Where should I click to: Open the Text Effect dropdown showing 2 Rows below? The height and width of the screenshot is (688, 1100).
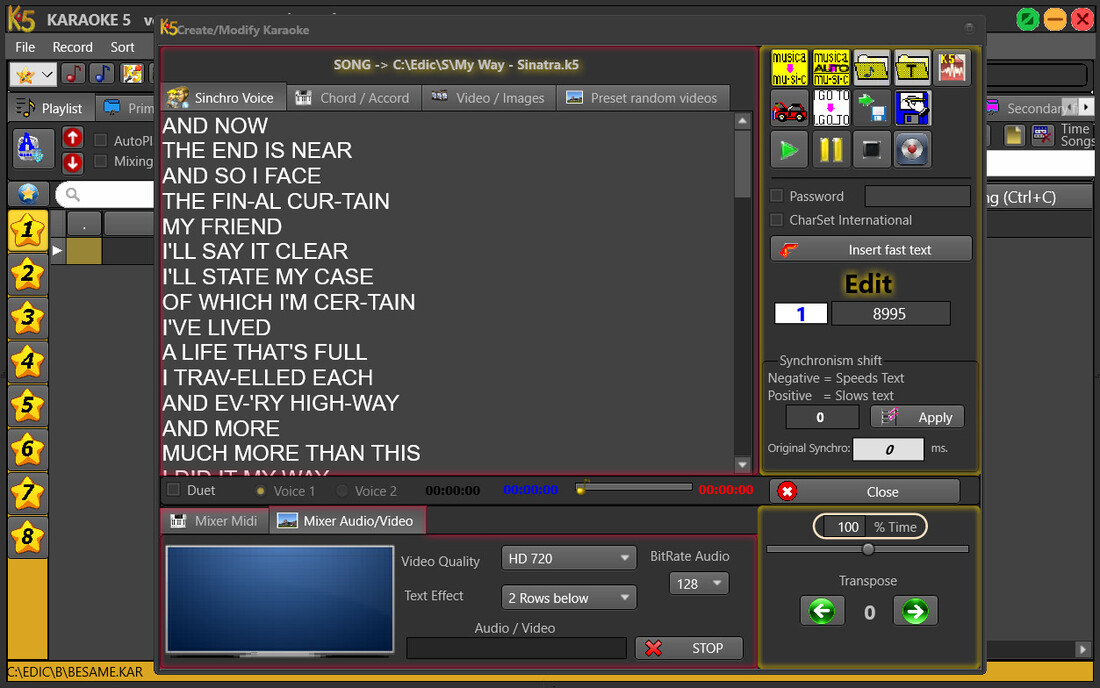click(569, 598)
